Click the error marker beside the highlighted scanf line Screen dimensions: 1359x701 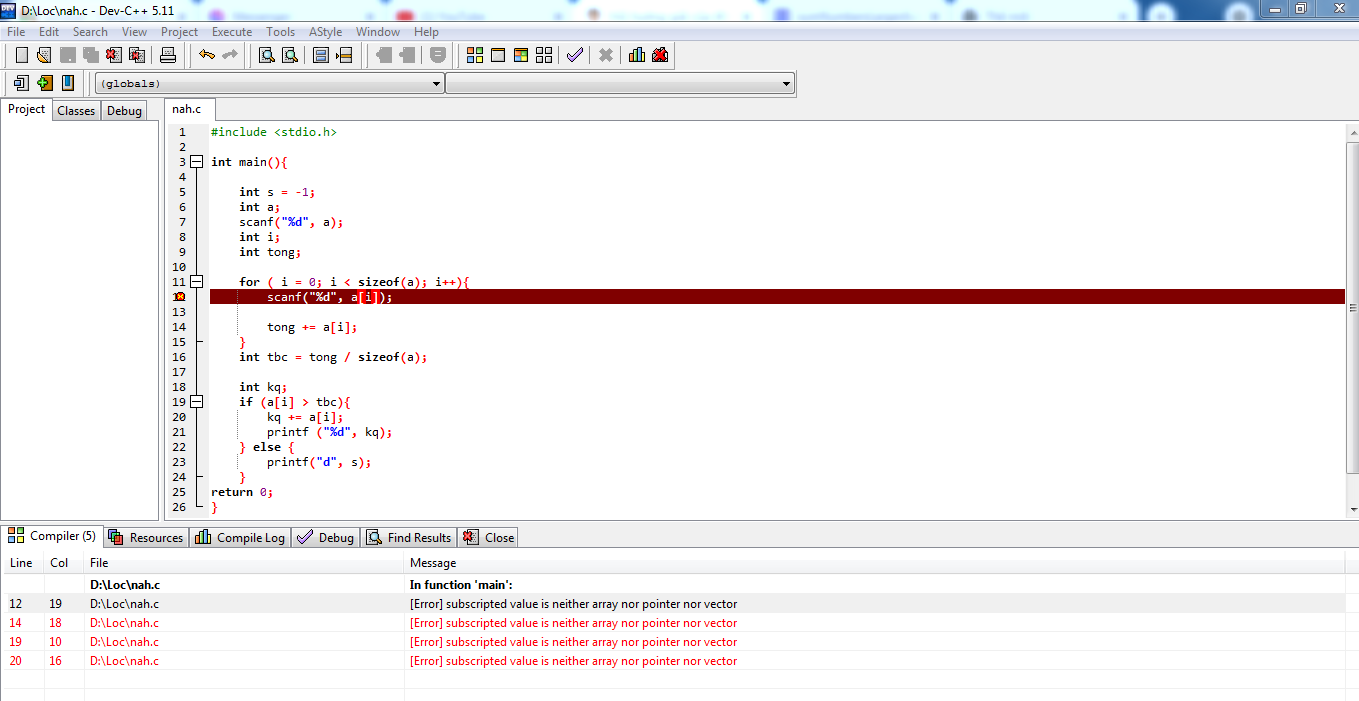[x=179, y=297]
